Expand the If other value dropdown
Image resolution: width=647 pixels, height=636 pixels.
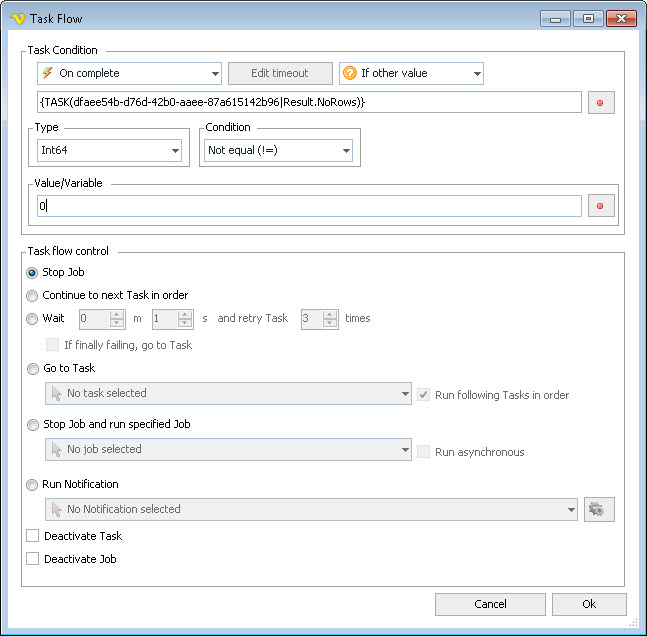click(411, 73)
